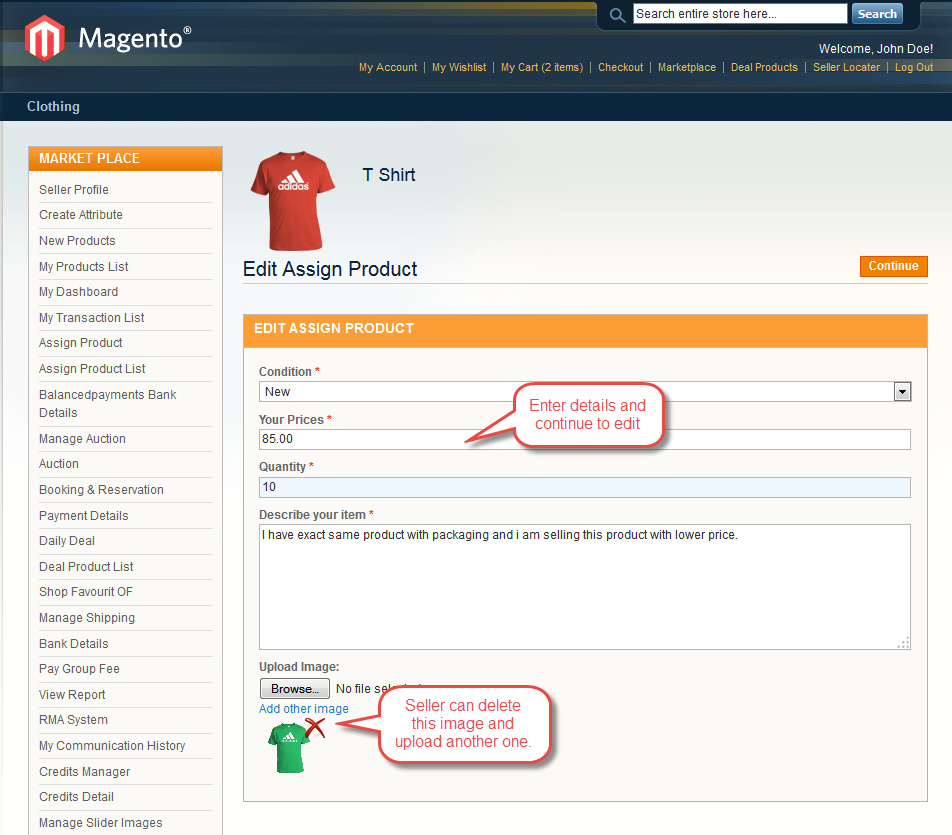Delete the green T-shirt image with red X
Screen dimensions: 952x835
[314, 728]
